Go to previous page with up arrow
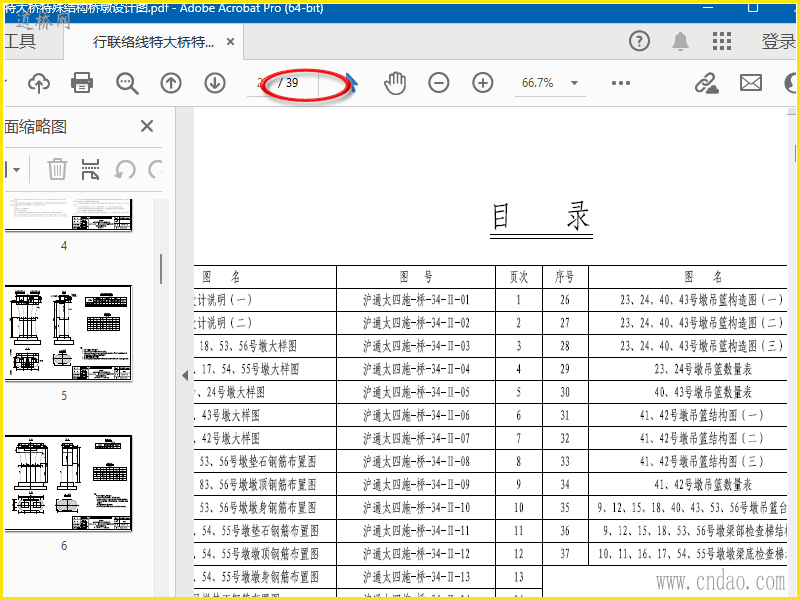The height and width of the screenshot is (600, 800). pyautogui.click(x=171, y=83)
